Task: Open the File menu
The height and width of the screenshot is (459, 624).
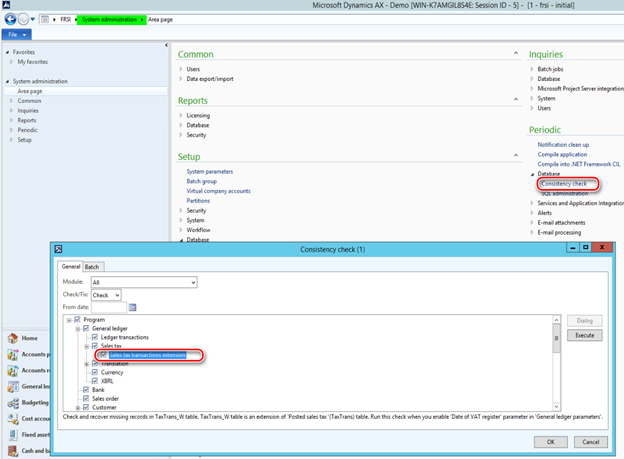Action: (17, 35)
